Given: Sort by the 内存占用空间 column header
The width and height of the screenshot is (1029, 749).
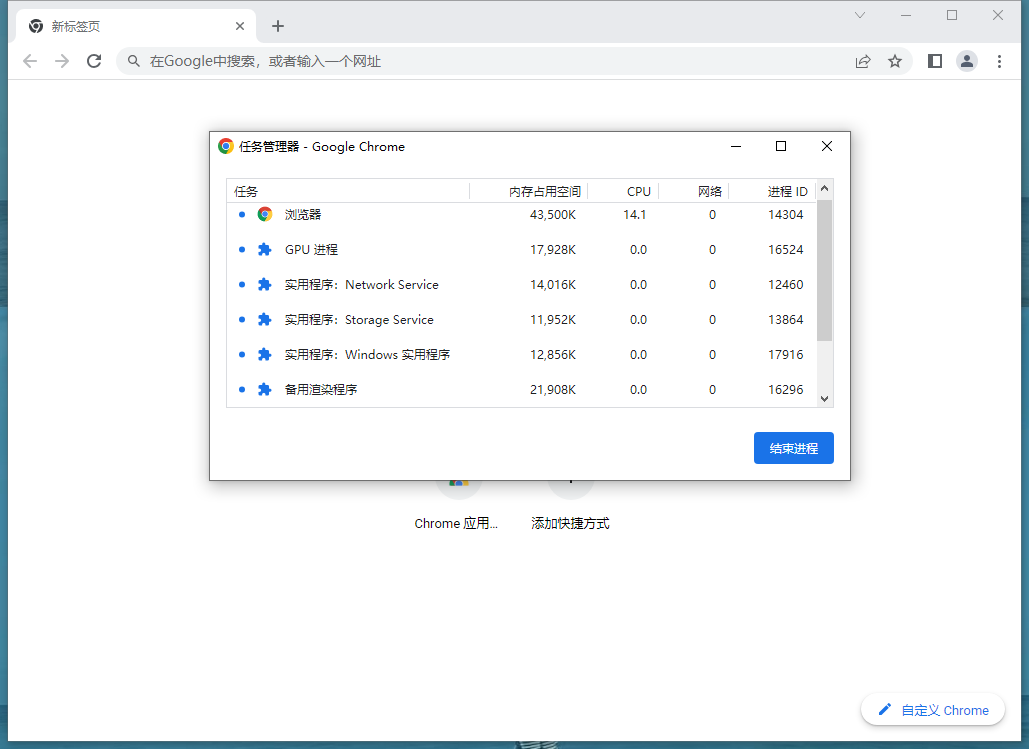Looking at the screenshot, I should click(x=528, y=191).
